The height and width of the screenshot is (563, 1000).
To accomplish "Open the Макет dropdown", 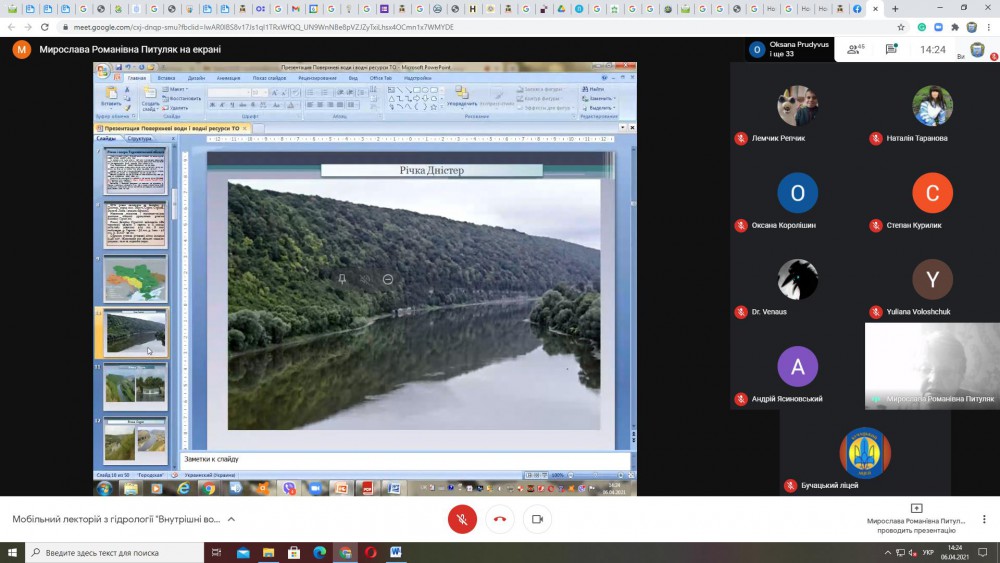I will point(175,89).
